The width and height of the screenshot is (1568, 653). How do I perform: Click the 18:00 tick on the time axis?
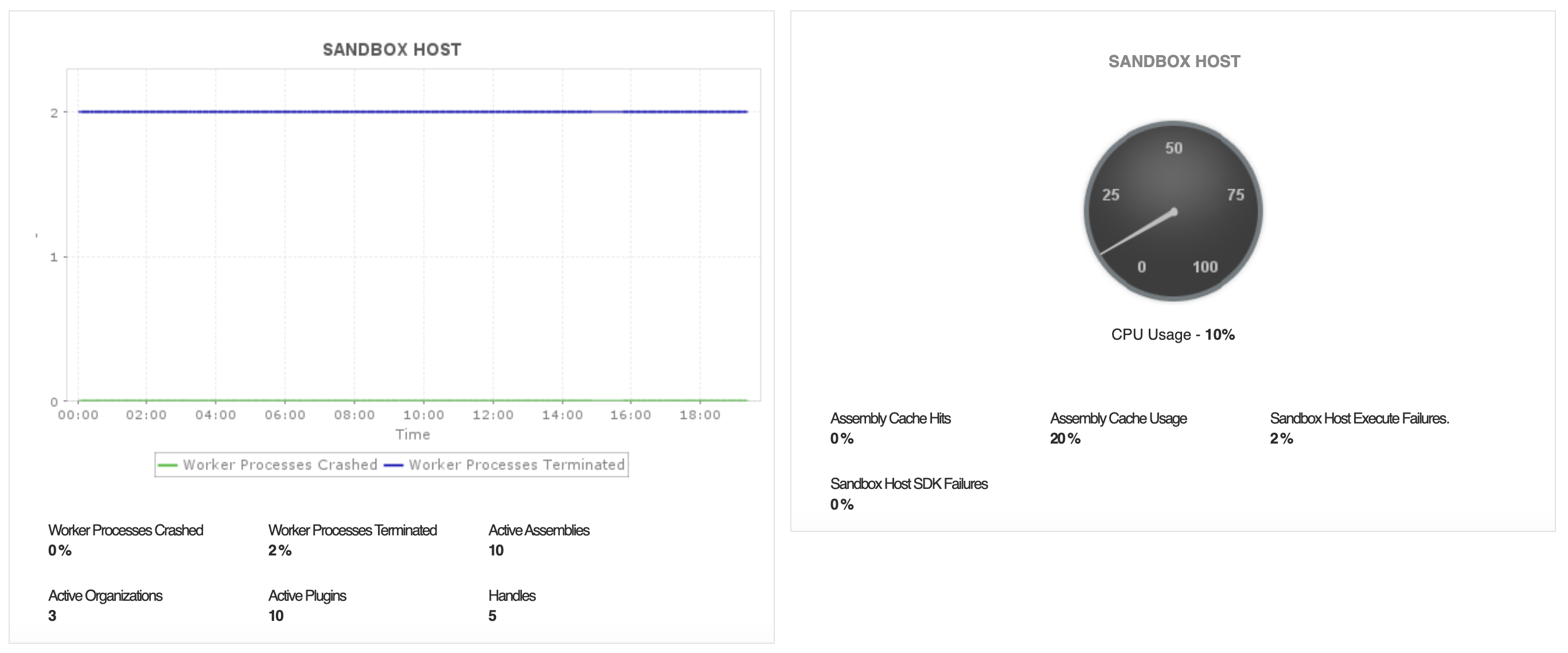700,415
